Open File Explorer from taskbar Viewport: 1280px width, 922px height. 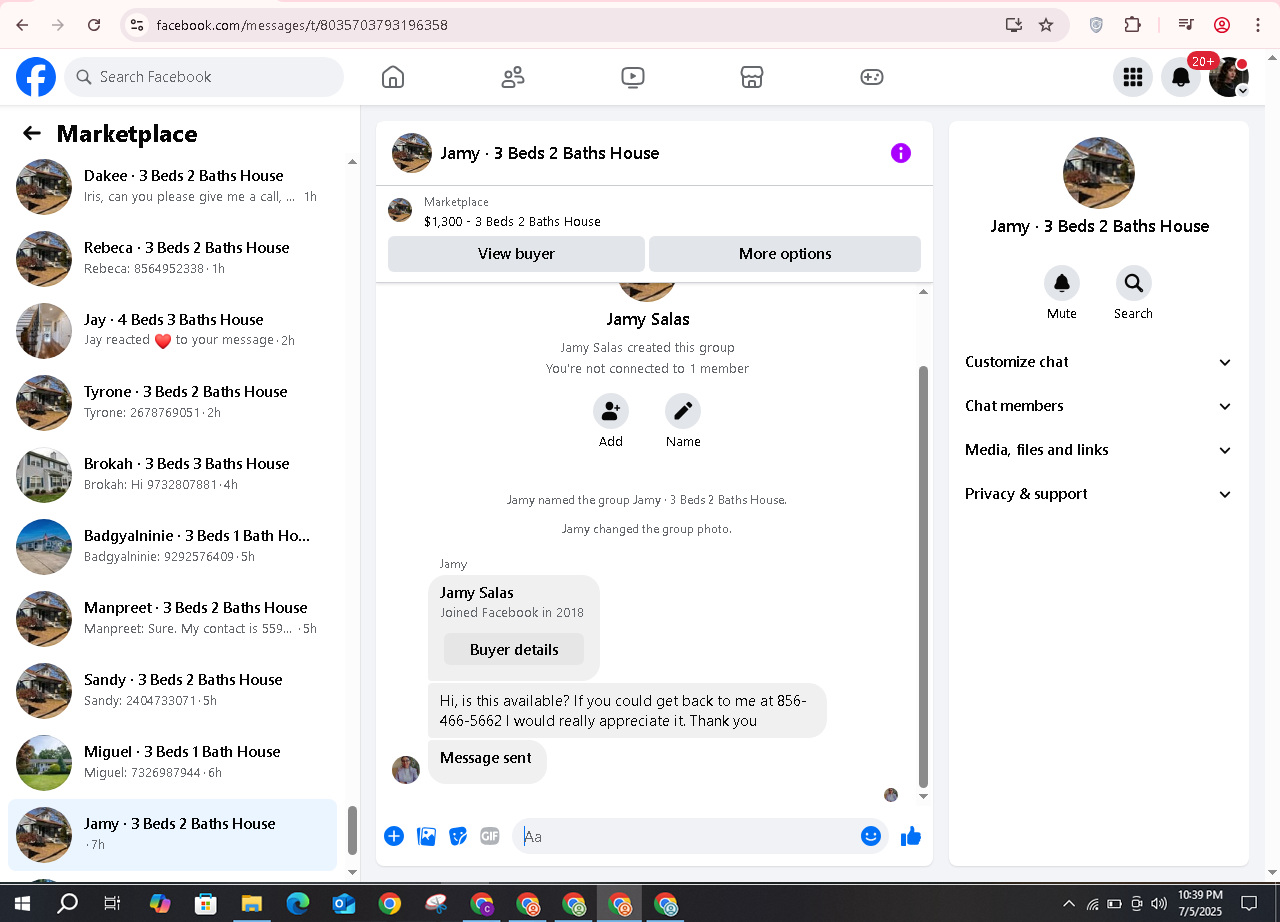pyautogui.click(x=252, y=904)
